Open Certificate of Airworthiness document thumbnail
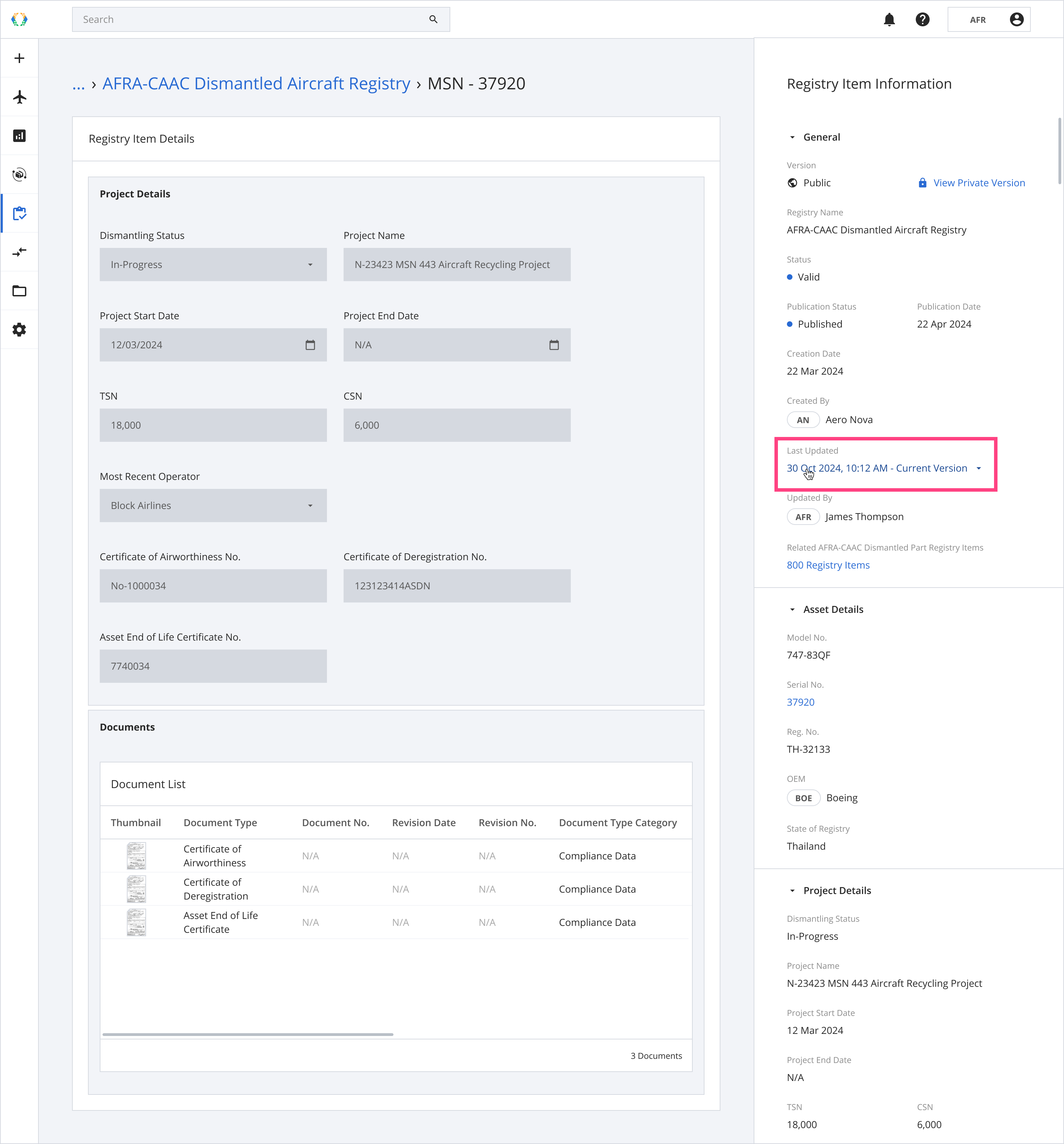Viewport: 1064px width, 1144px height. click(136, 856)
